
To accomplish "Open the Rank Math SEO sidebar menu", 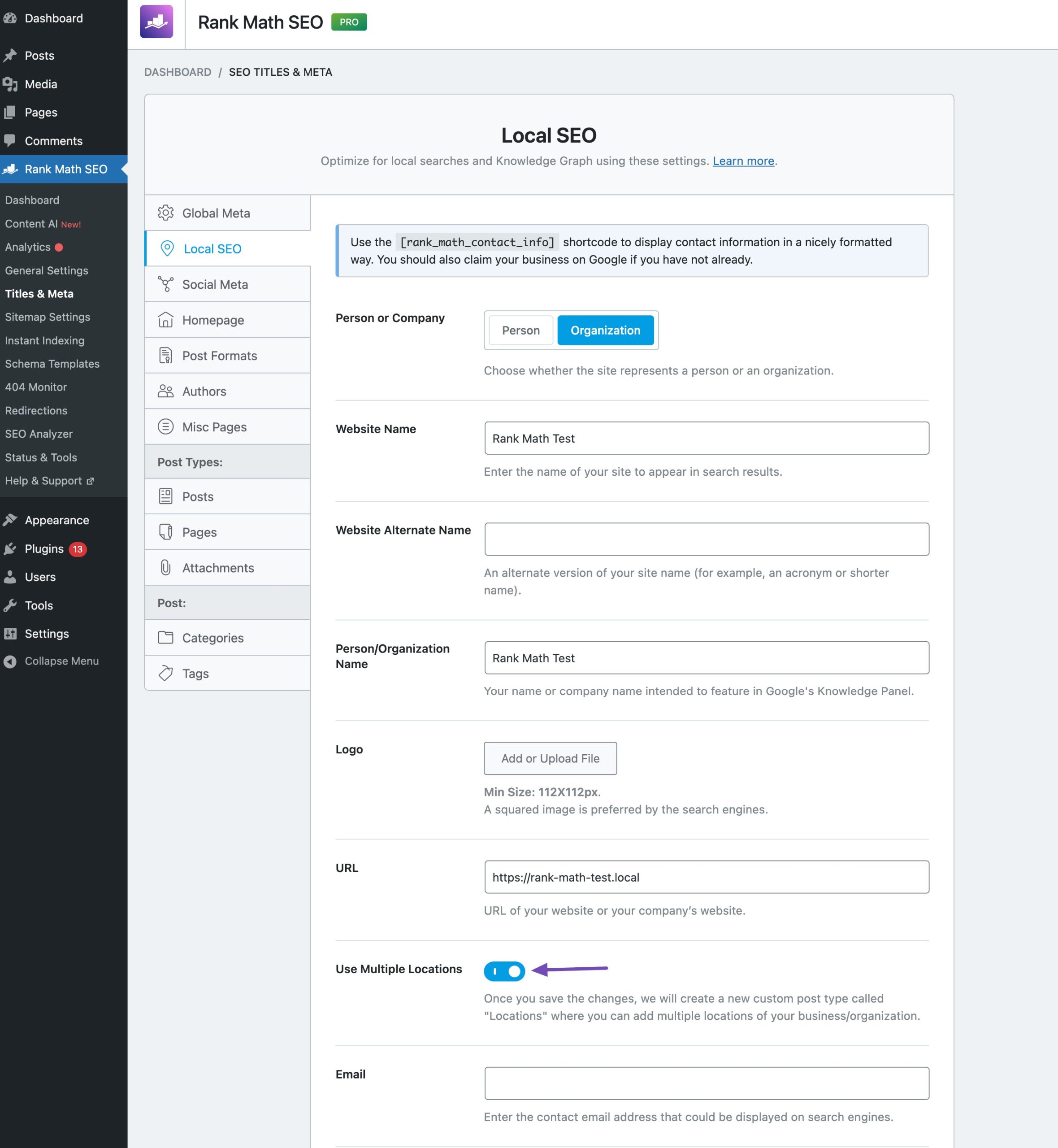I will [64, 169].
